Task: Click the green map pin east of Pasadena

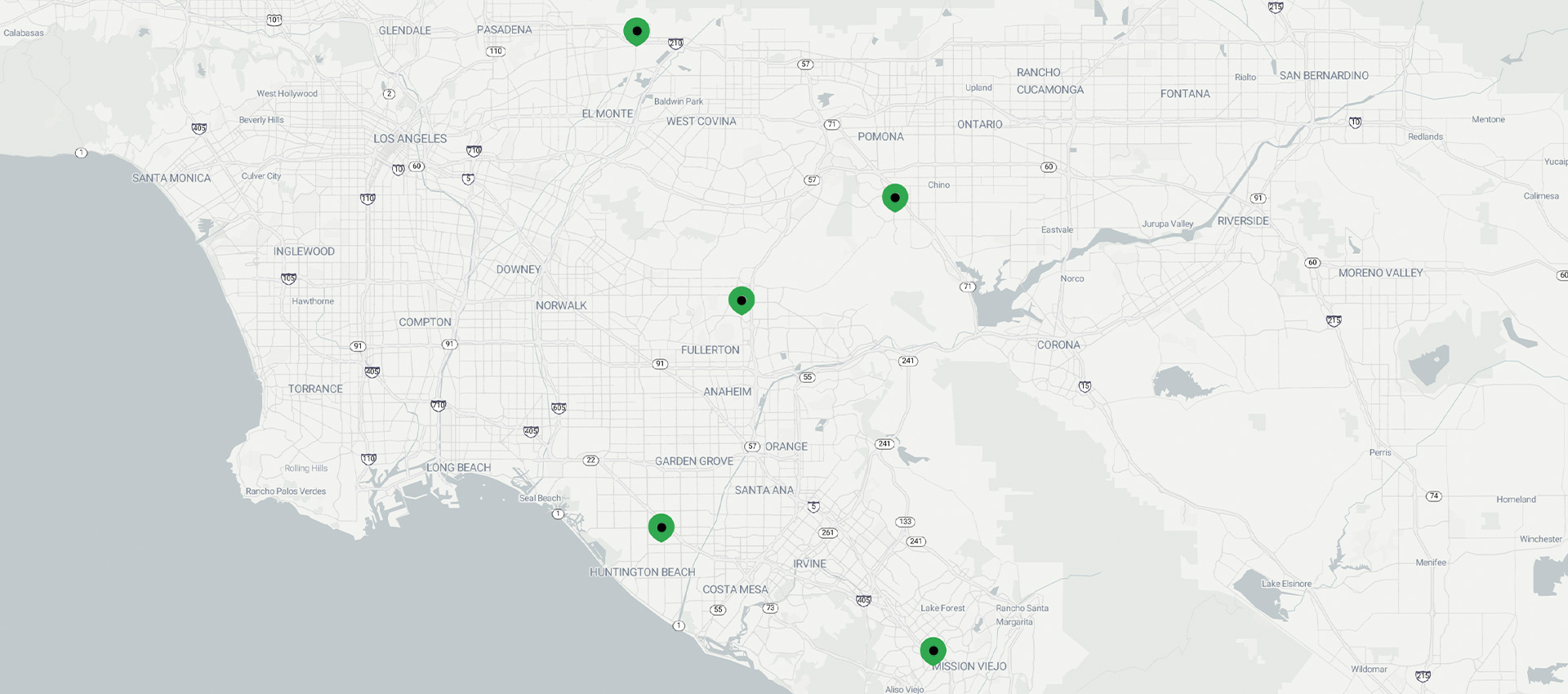Action: [636, 31]
